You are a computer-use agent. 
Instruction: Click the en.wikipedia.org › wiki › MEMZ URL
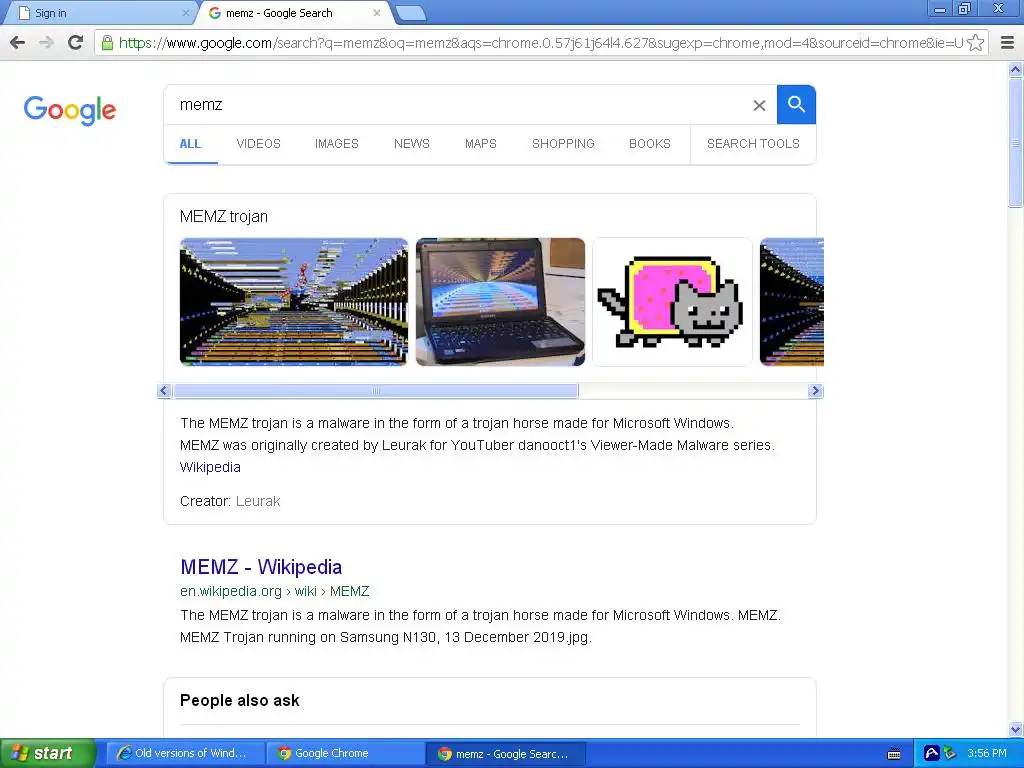coord(275,591)
